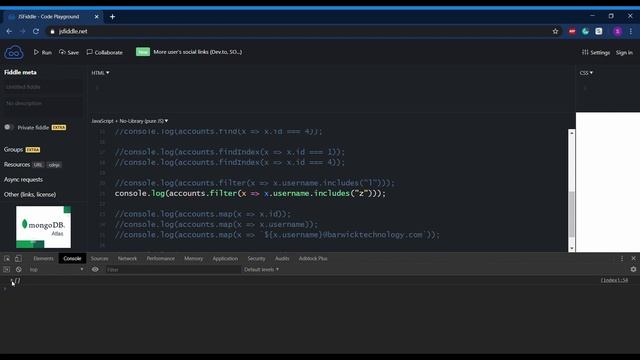Switch to the Application tab

click(225, 258)
